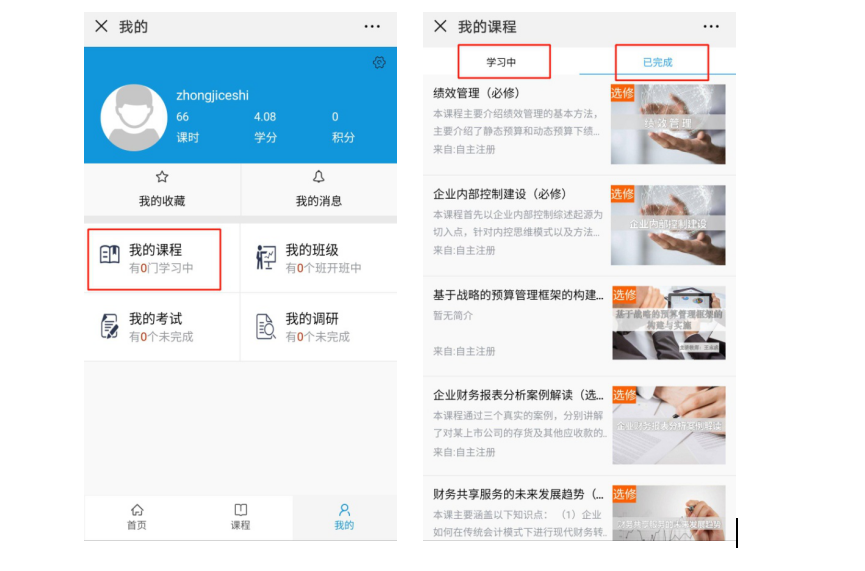Tap the 我的收藏 star icon
Image resolution: width=865 pixels, height=571 pixels.
pyautogui.click(x=162, y=177)
